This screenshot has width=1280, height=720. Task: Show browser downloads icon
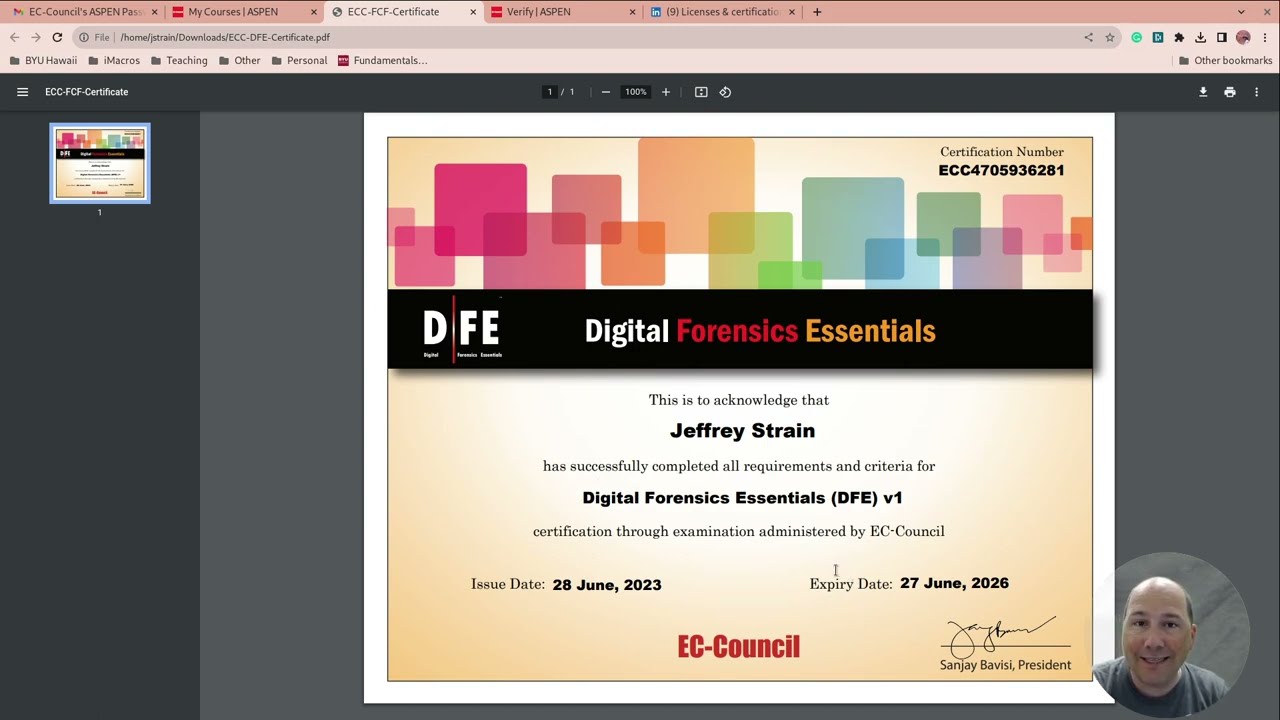(1200, 37)
